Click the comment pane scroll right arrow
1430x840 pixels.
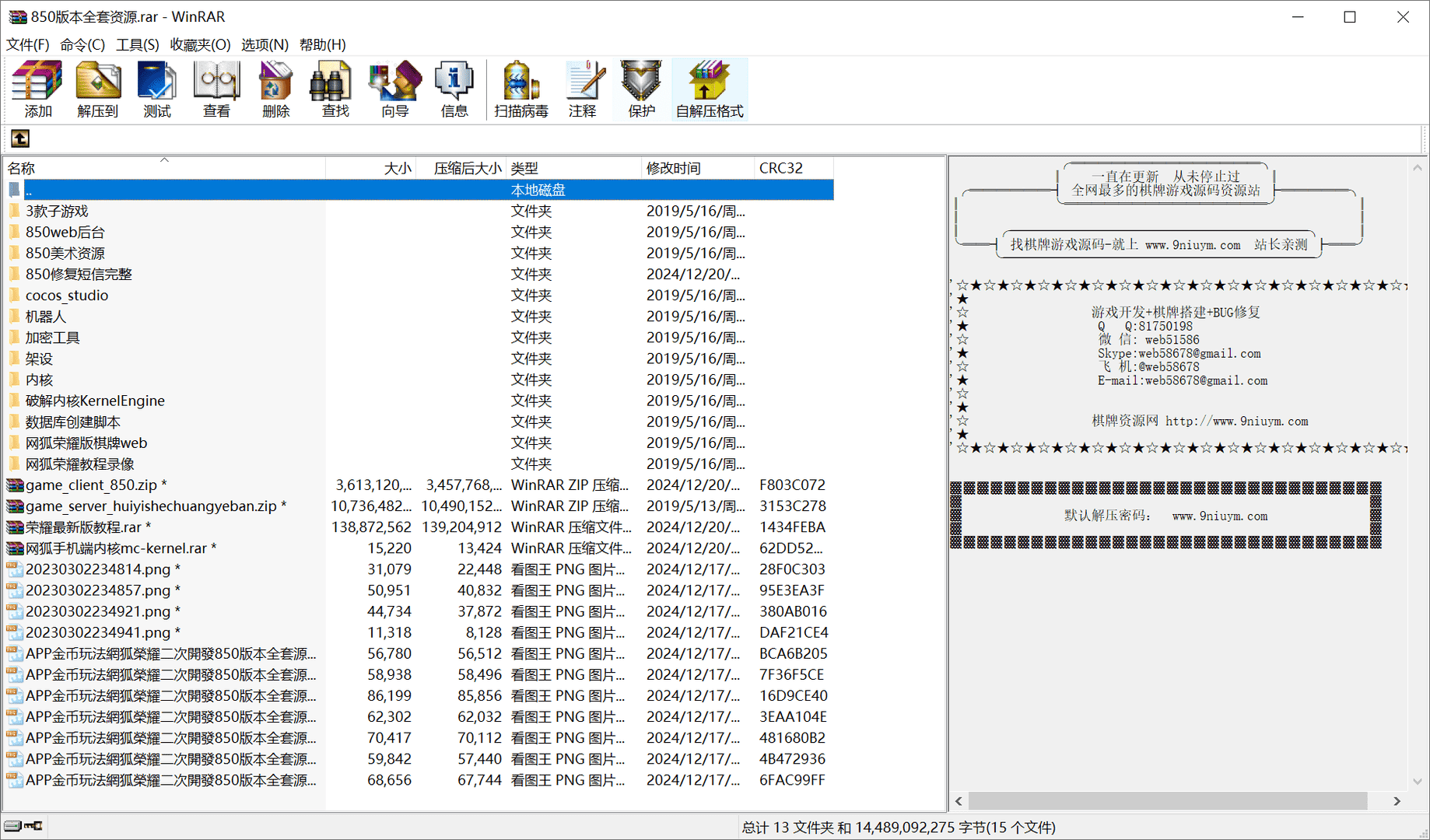[1397, 800]
